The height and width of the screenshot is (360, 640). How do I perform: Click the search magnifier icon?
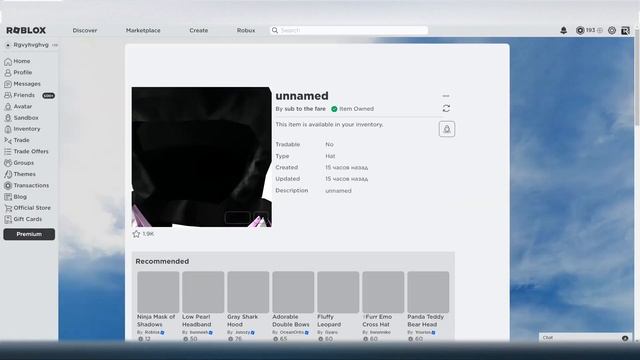[275, 30]
